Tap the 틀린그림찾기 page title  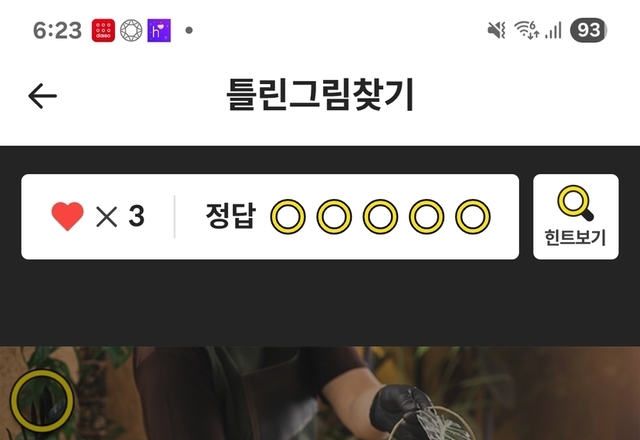[x=320, y=95]
